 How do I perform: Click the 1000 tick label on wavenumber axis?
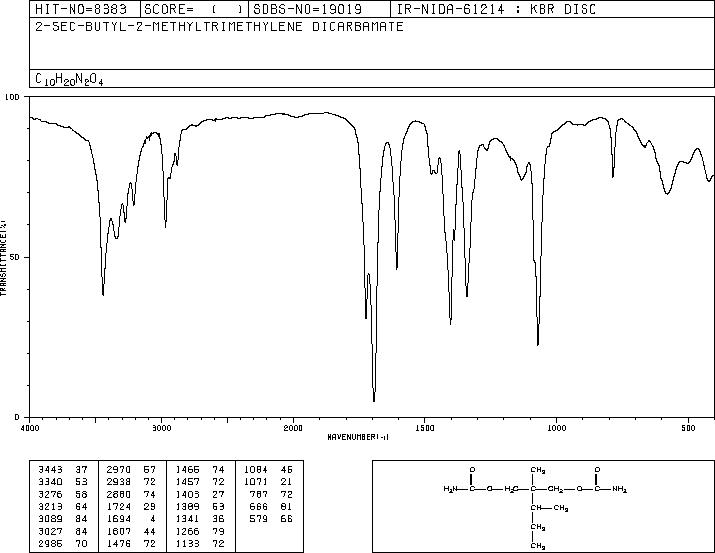[557, 428]
